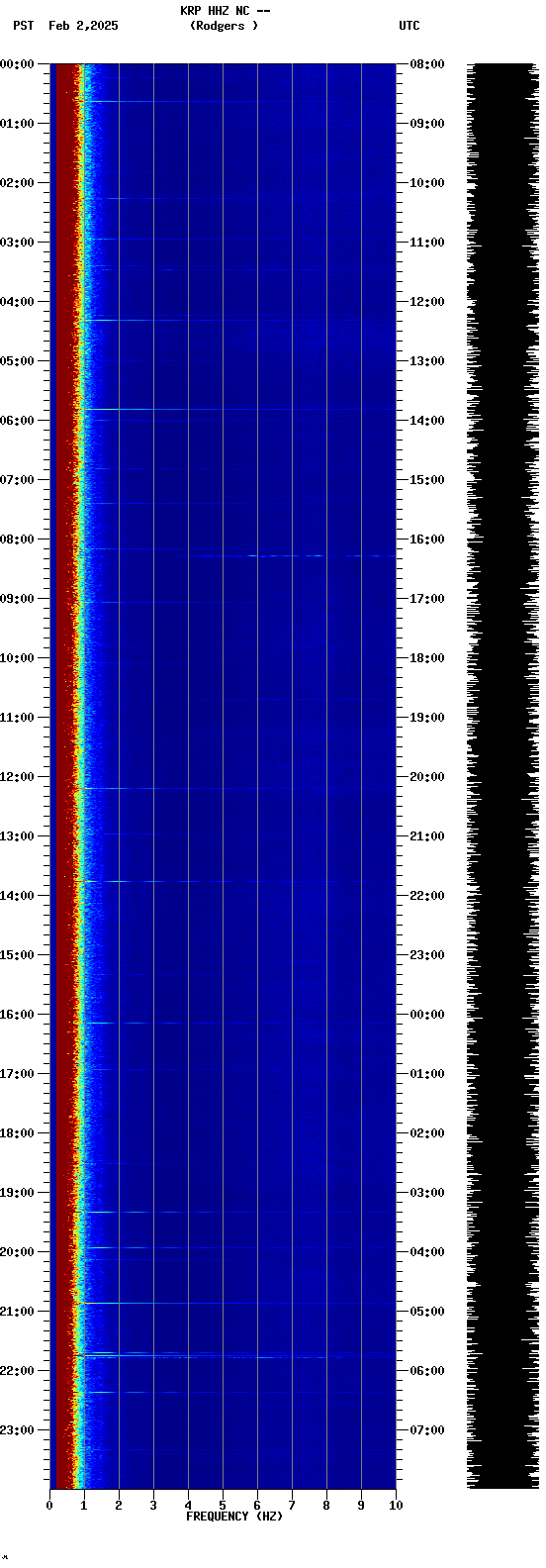This screenshot has width=546, height=1568.
Task: Click the 22:00 label on the UTC axis
Action: (427, 896)
